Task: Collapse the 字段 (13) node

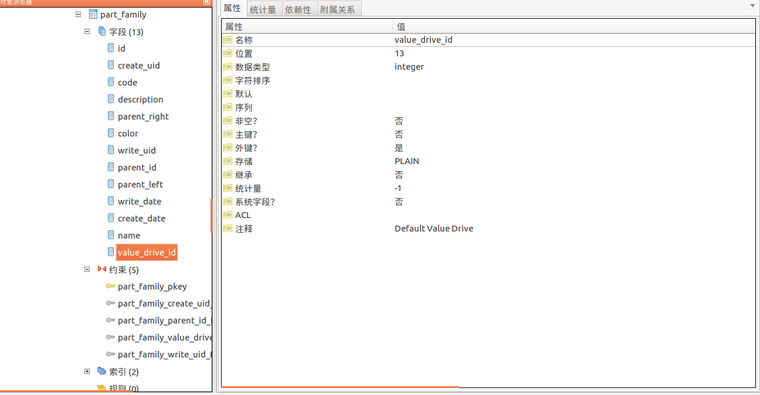Action: click(x=87, y=32)
